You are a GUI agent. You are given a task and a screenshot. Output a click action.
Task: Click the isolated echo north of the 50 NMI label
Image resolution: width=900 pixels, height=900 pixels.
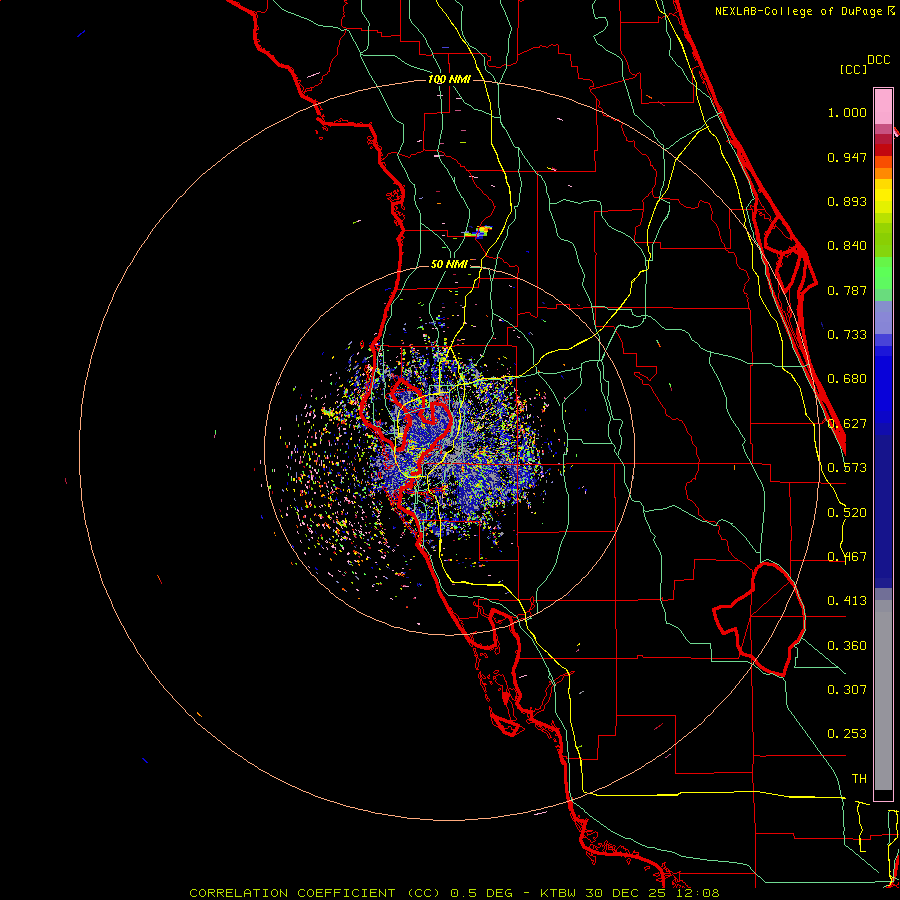pos(478,232)
